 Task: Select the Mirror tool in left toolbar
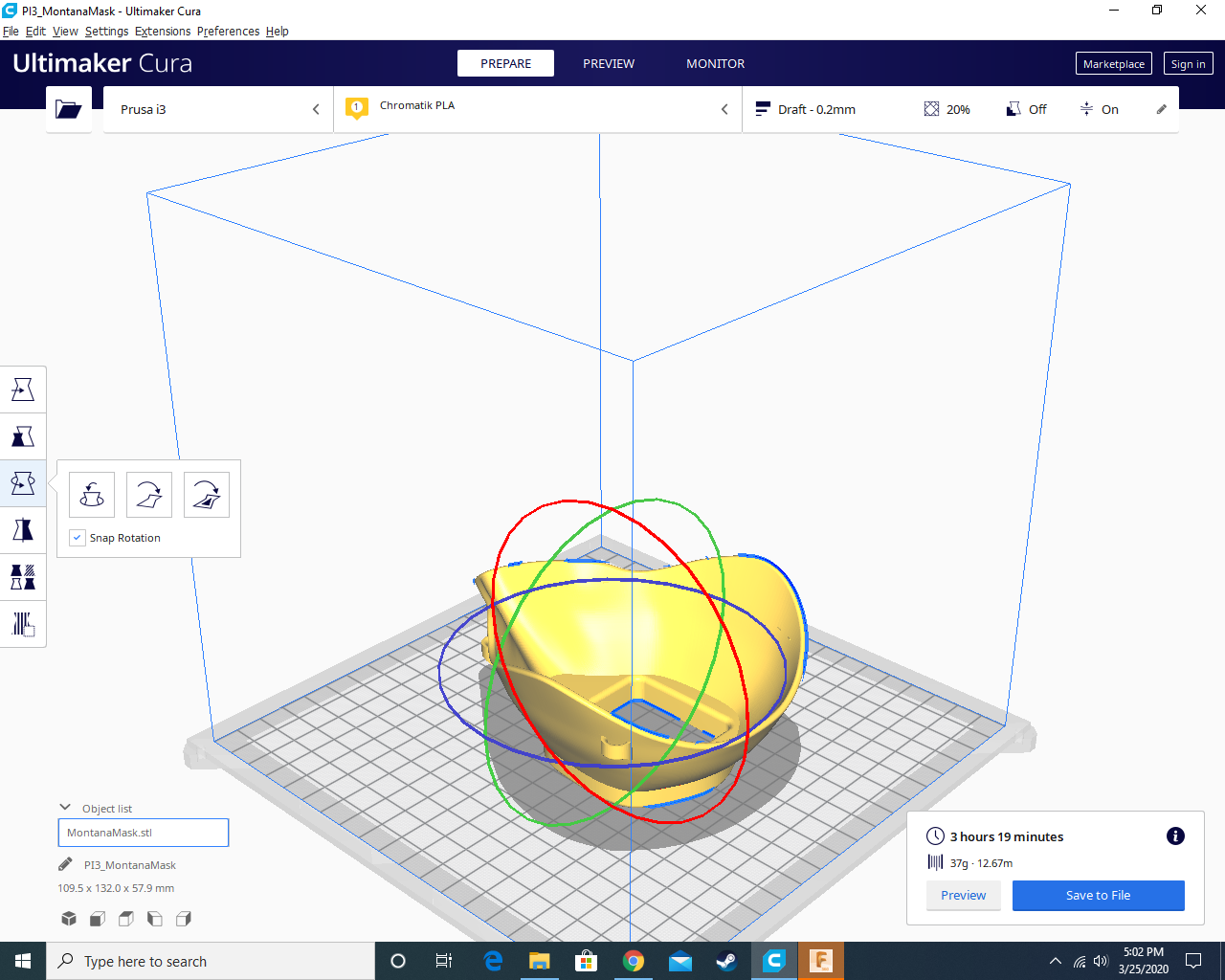[23, 530]
